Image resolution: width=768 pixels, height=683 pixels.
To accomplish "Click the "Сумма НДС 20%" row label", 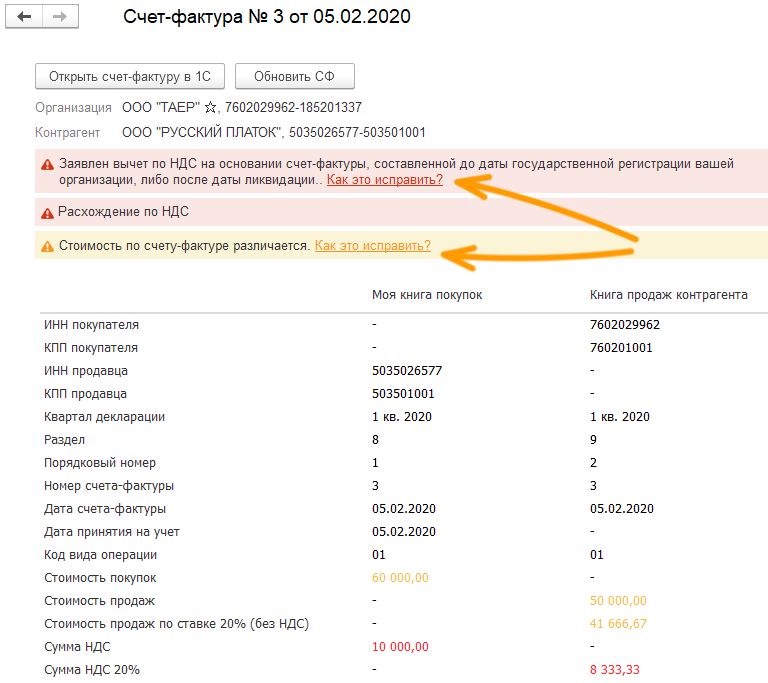I will 92,670.
